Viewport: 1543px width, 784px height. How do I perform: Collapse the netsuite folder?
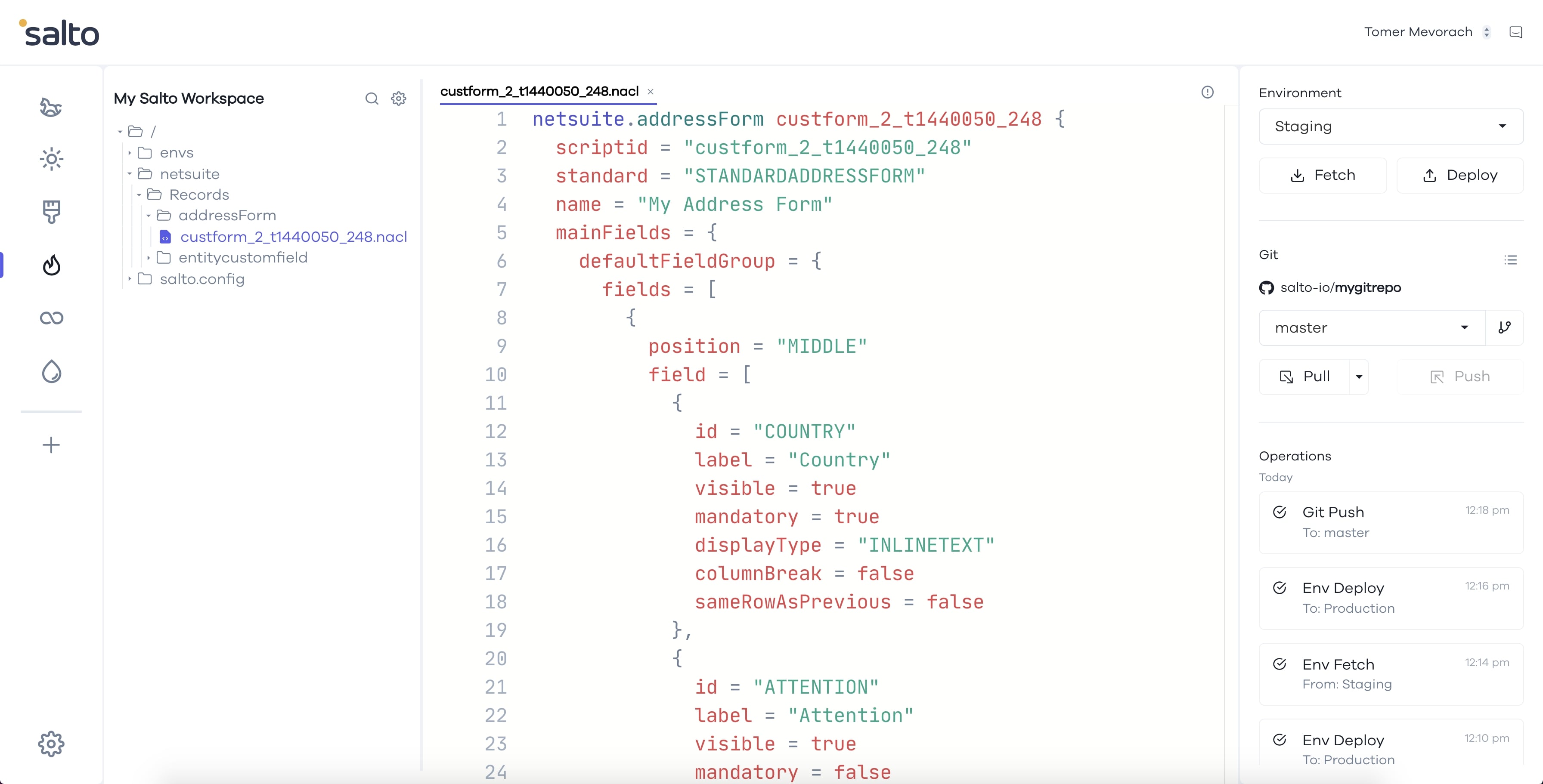pos(130,174)
